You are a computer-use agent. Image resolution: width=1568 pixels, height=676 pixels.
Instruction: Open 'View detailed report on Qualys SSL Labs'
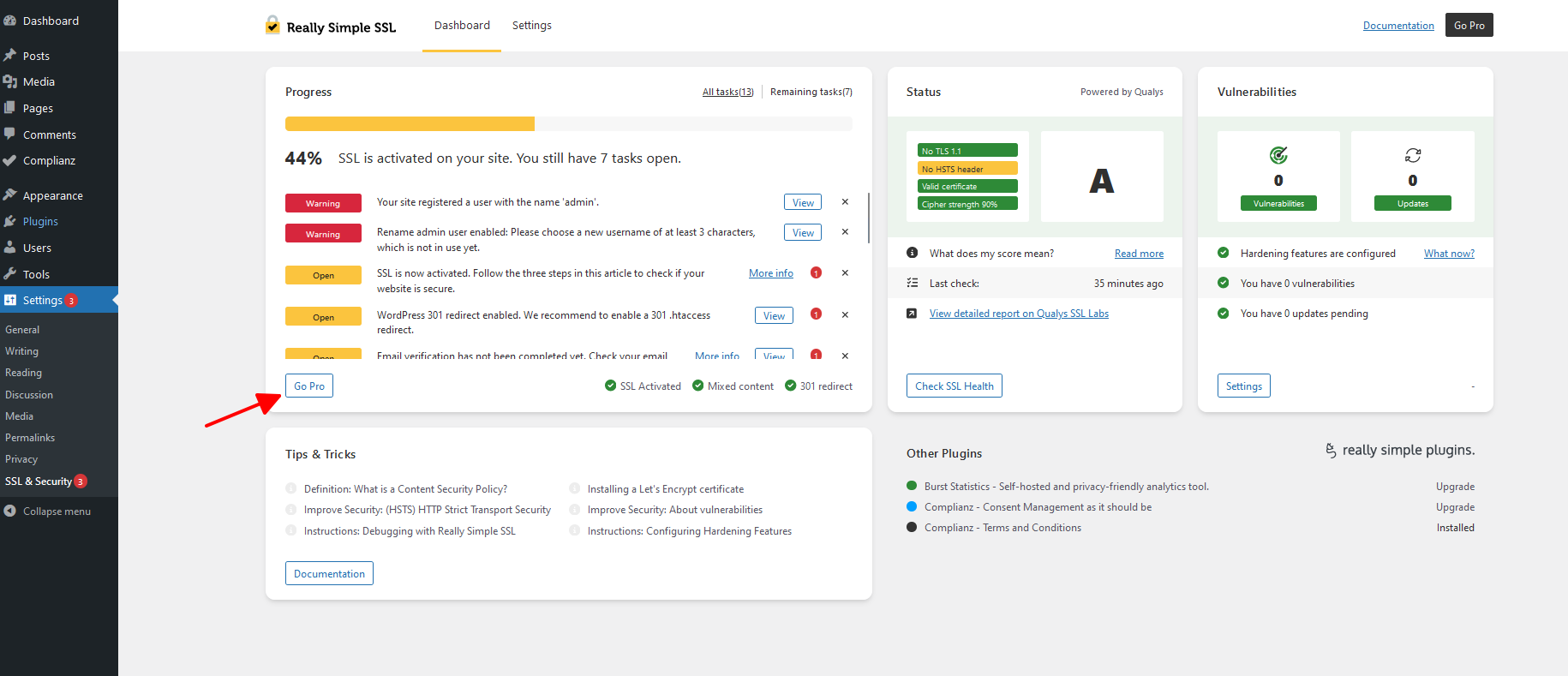1019,314
